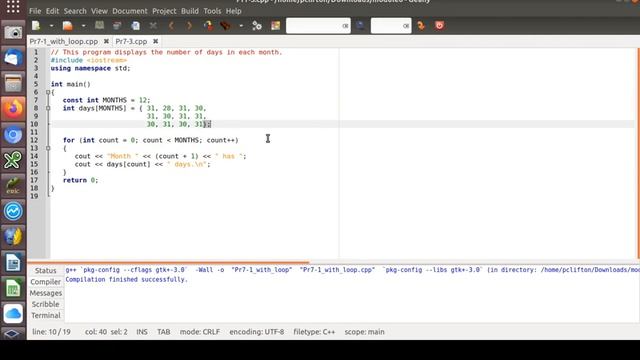Open the Search menu
This screenshot has height=360, width=640.
pos(75,11)
